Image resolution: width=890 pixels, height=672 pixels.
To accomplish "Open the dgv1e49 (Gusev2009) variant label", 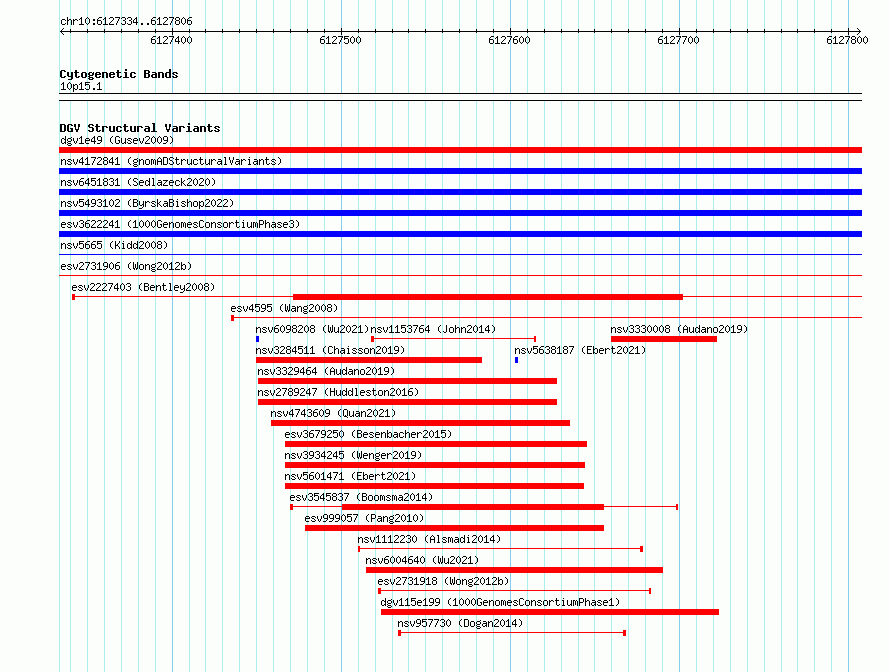I will [x=117, y=140].
